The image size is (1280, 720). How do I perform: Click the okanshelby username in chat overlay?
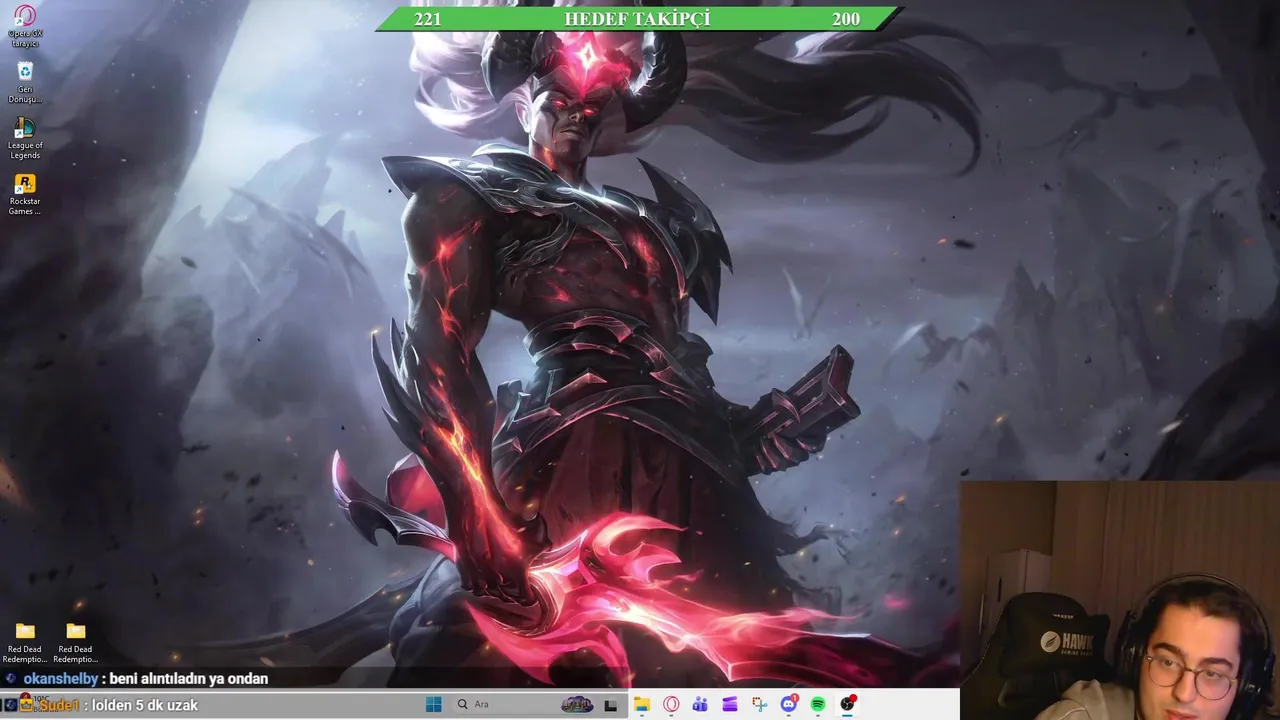pos(61,679)
